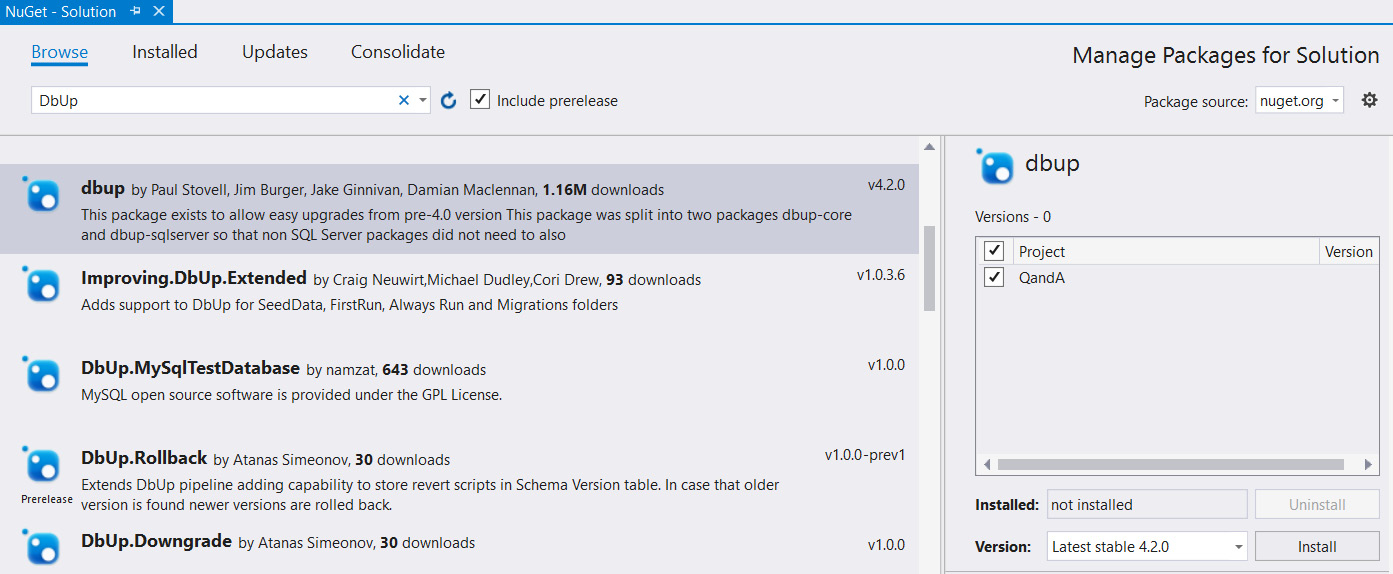Open the search history dropdown arrow

tap(423, 100)
